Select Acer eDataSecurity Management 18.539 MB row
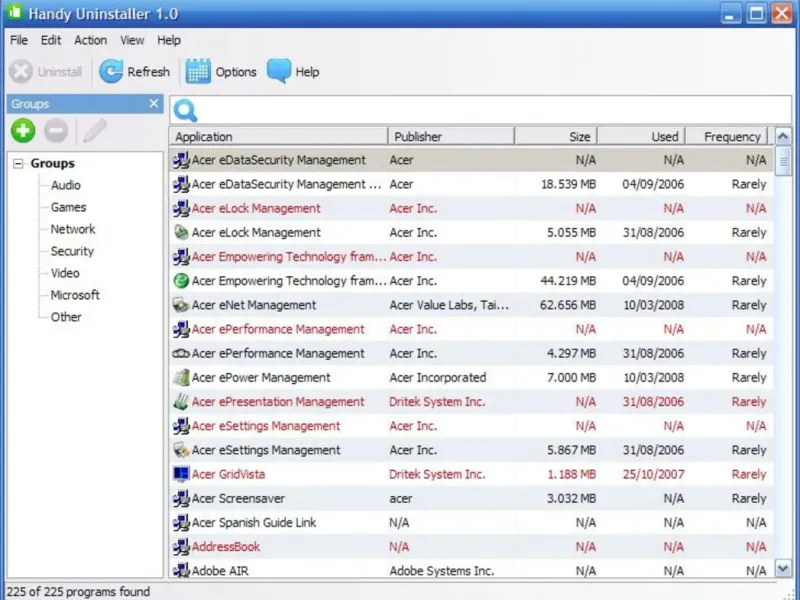The height and width of the screenshot is (600, 800). click(x=471, y=184)
